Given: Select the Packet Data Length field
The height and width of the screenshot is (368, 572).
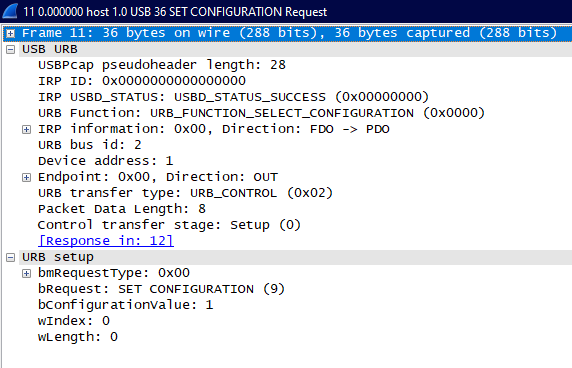Looking at the screenshot, I should [x=122, y=209].
